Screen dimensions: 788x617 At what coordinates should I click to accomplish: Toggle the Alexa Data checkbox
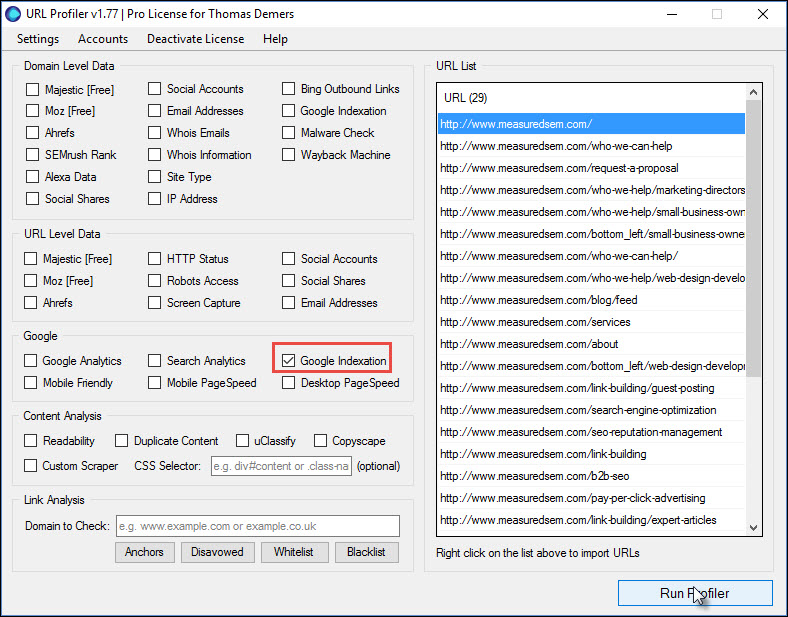(x=33, y=177)
